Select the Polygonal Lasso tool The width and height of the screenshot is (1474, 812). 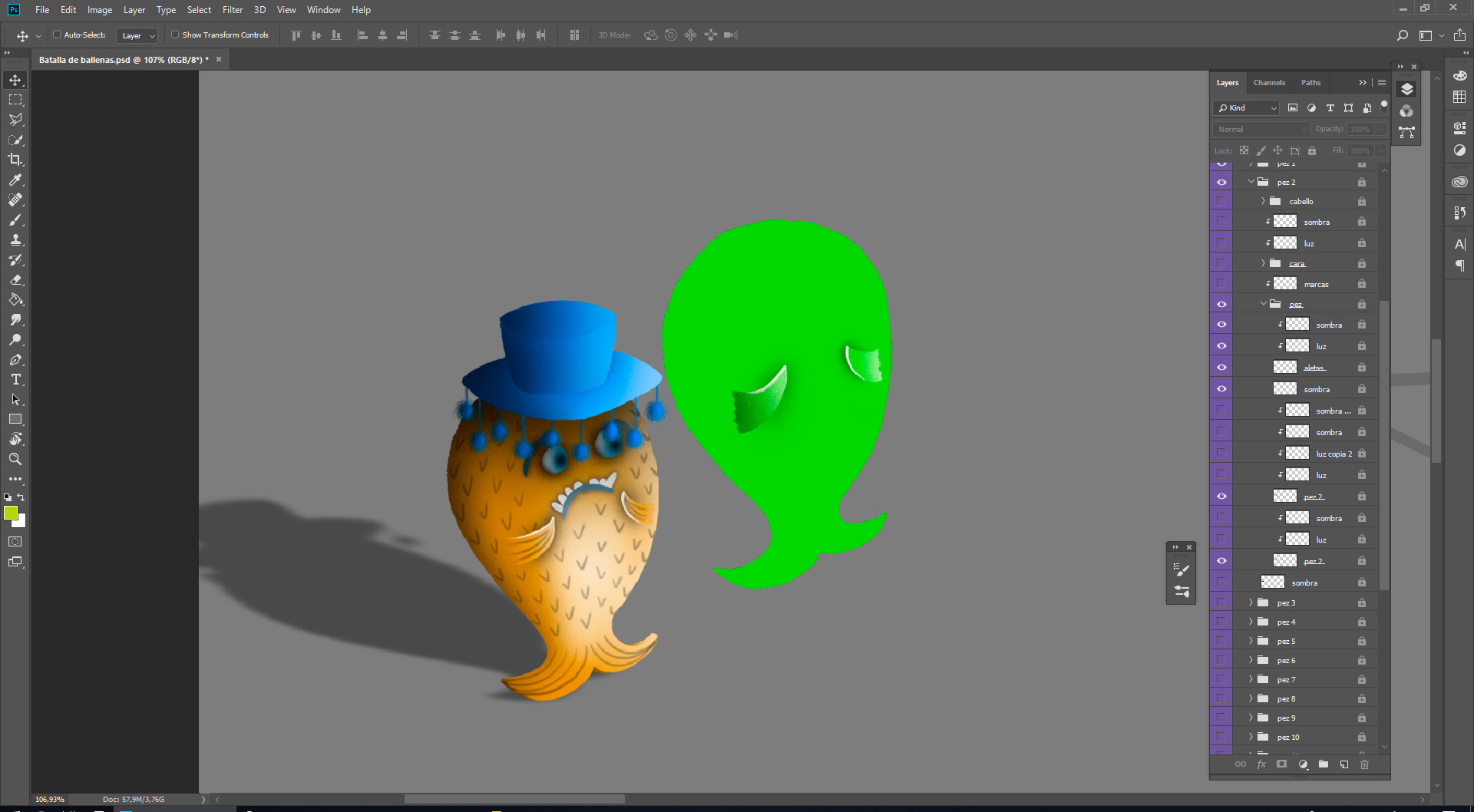[15, 120]
